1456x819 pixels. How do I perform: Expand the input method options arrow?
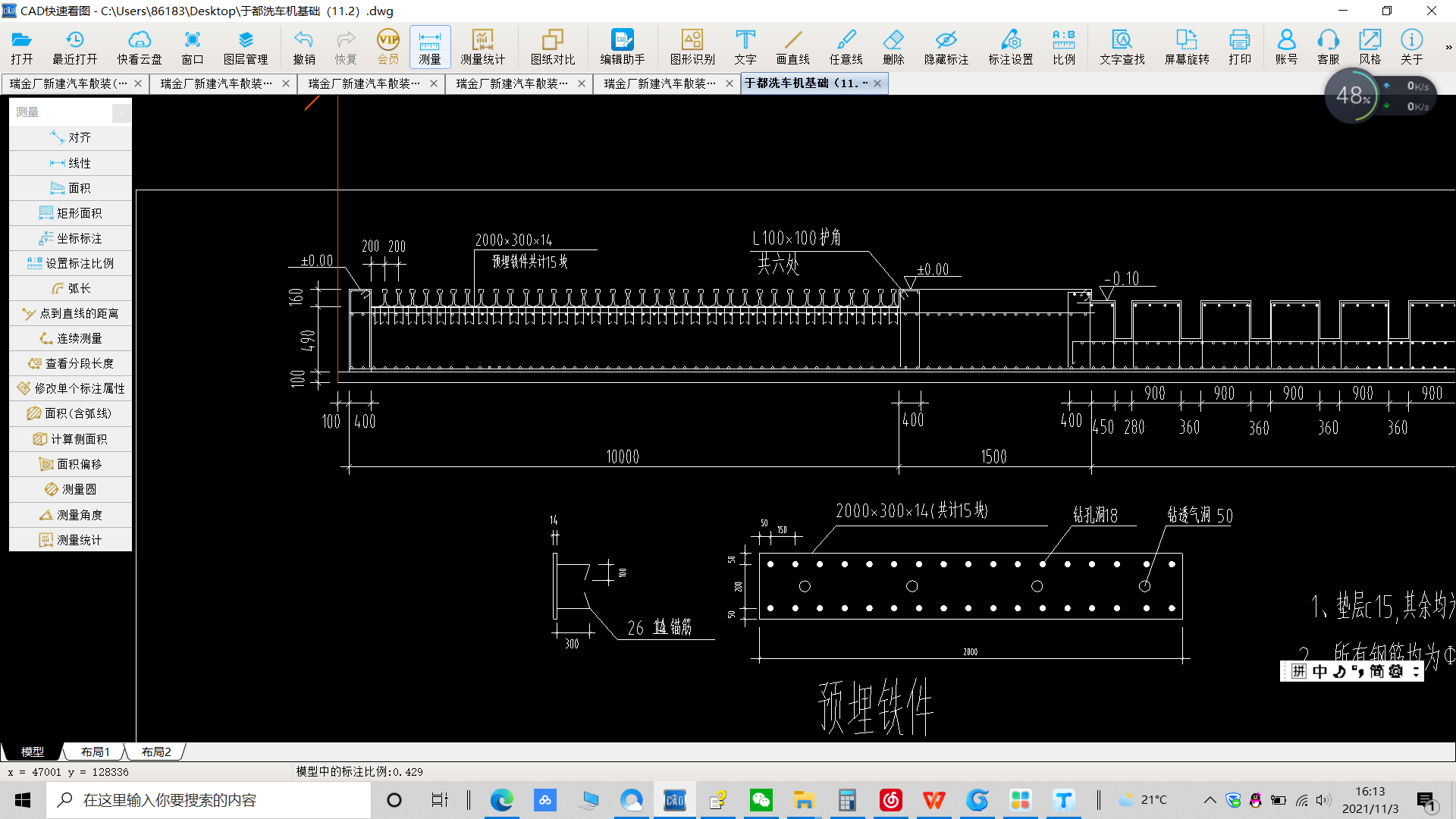pos(1416,672)
